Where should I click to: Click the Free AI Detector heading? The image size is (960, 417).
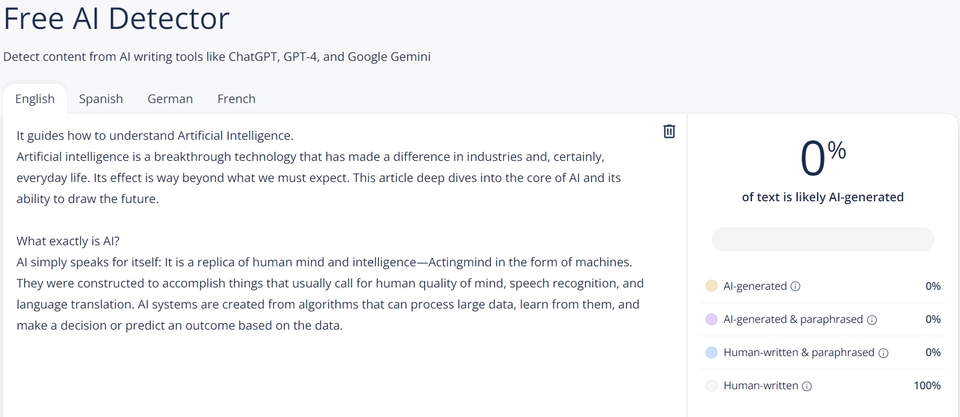click(117, 18)
